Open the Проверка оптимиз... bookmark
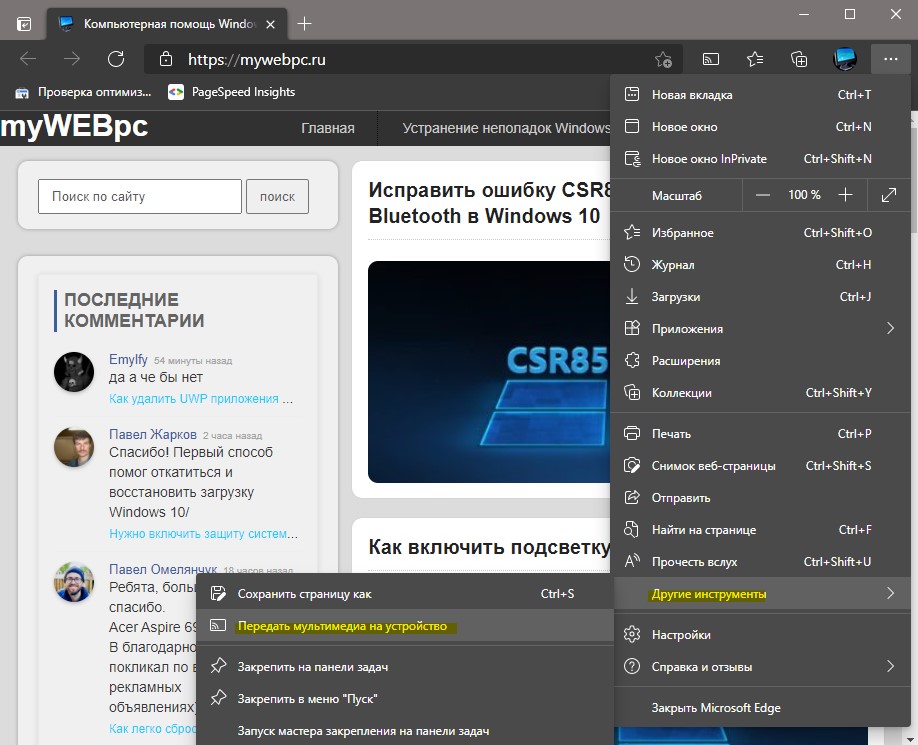918x745 pixels. click(83, 92)
